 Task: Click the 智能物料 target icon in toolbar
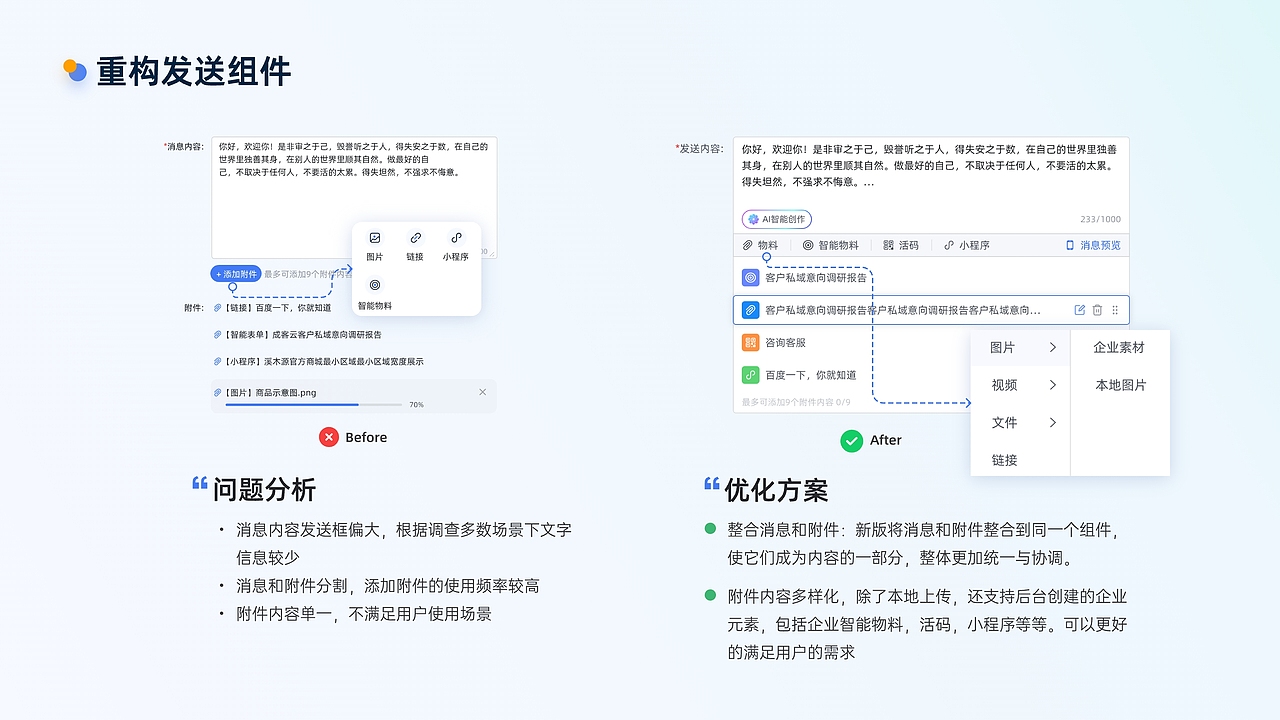[808, 245]
